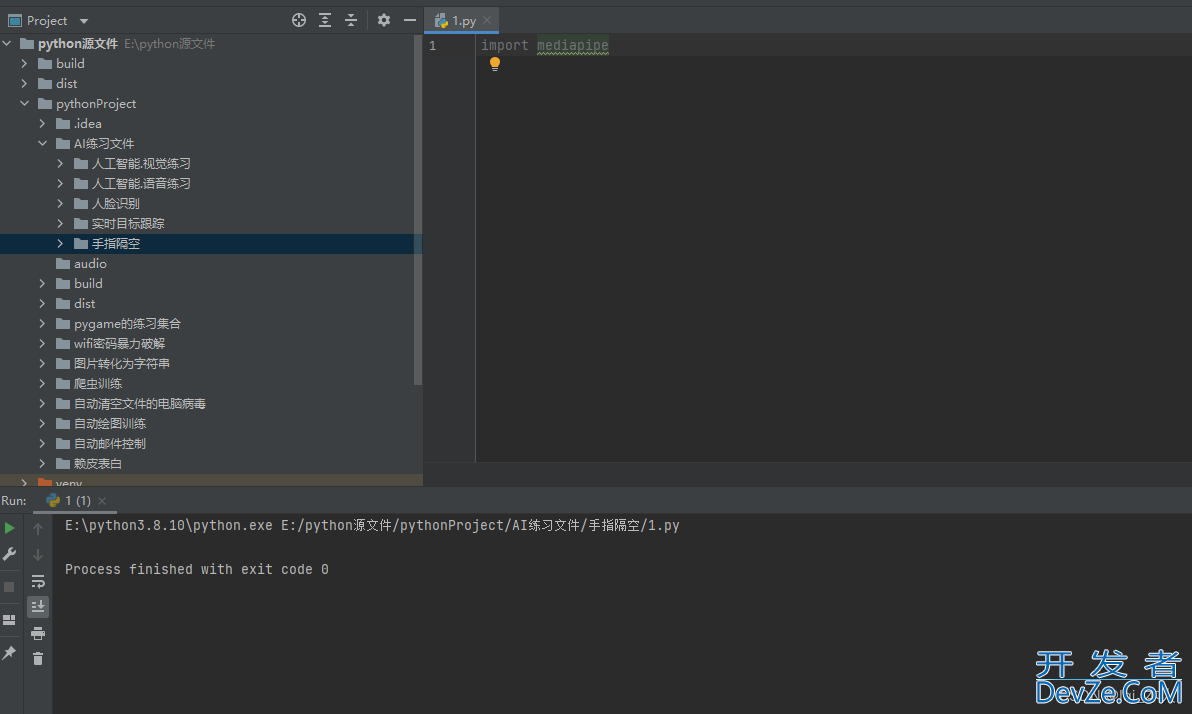This screenshot has height=714, width=1192.
Task: Select the 人脸识别 folder name
Action: point(116,204)
